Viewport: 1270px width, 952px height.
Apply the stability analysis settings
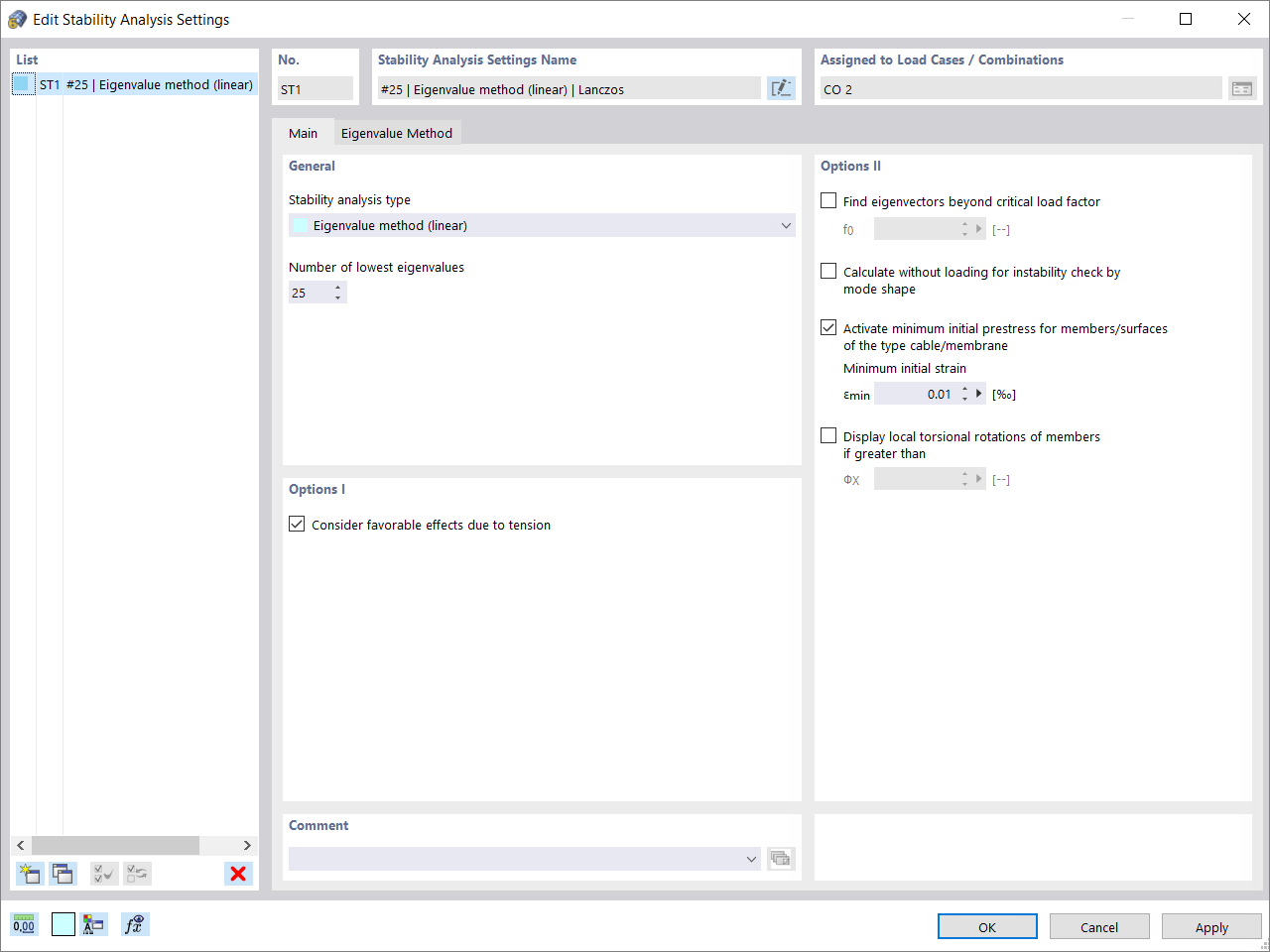[x=1211, y=926]
